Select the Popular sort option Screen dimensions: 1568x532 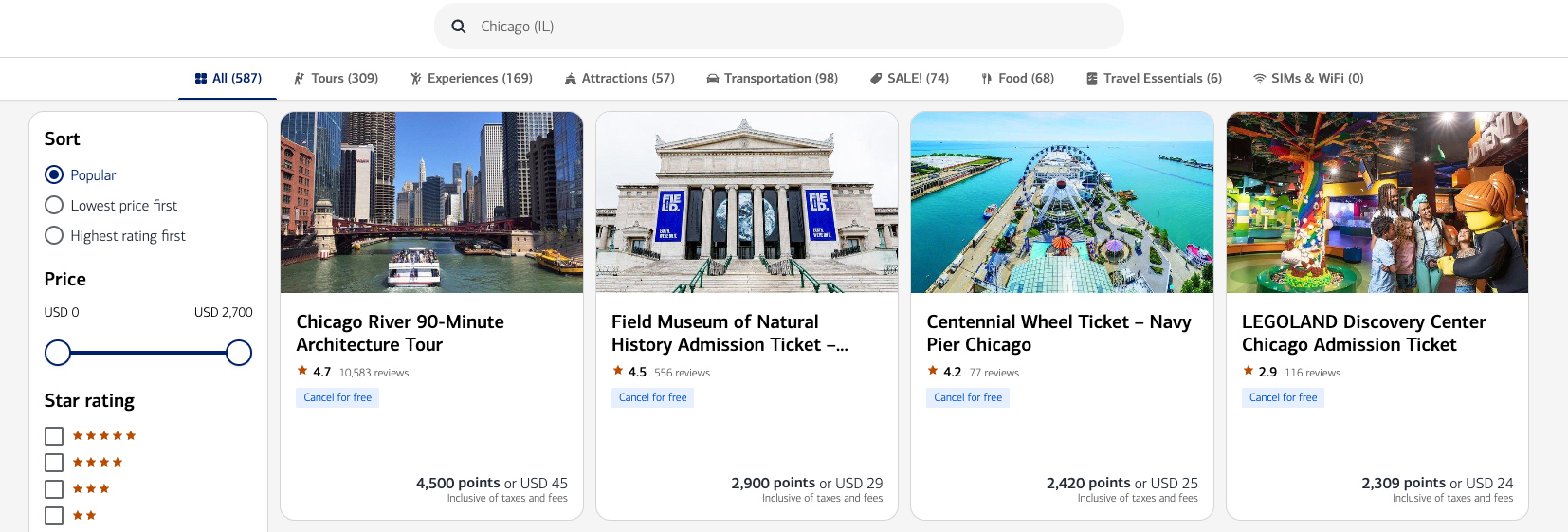click(54, 174)
